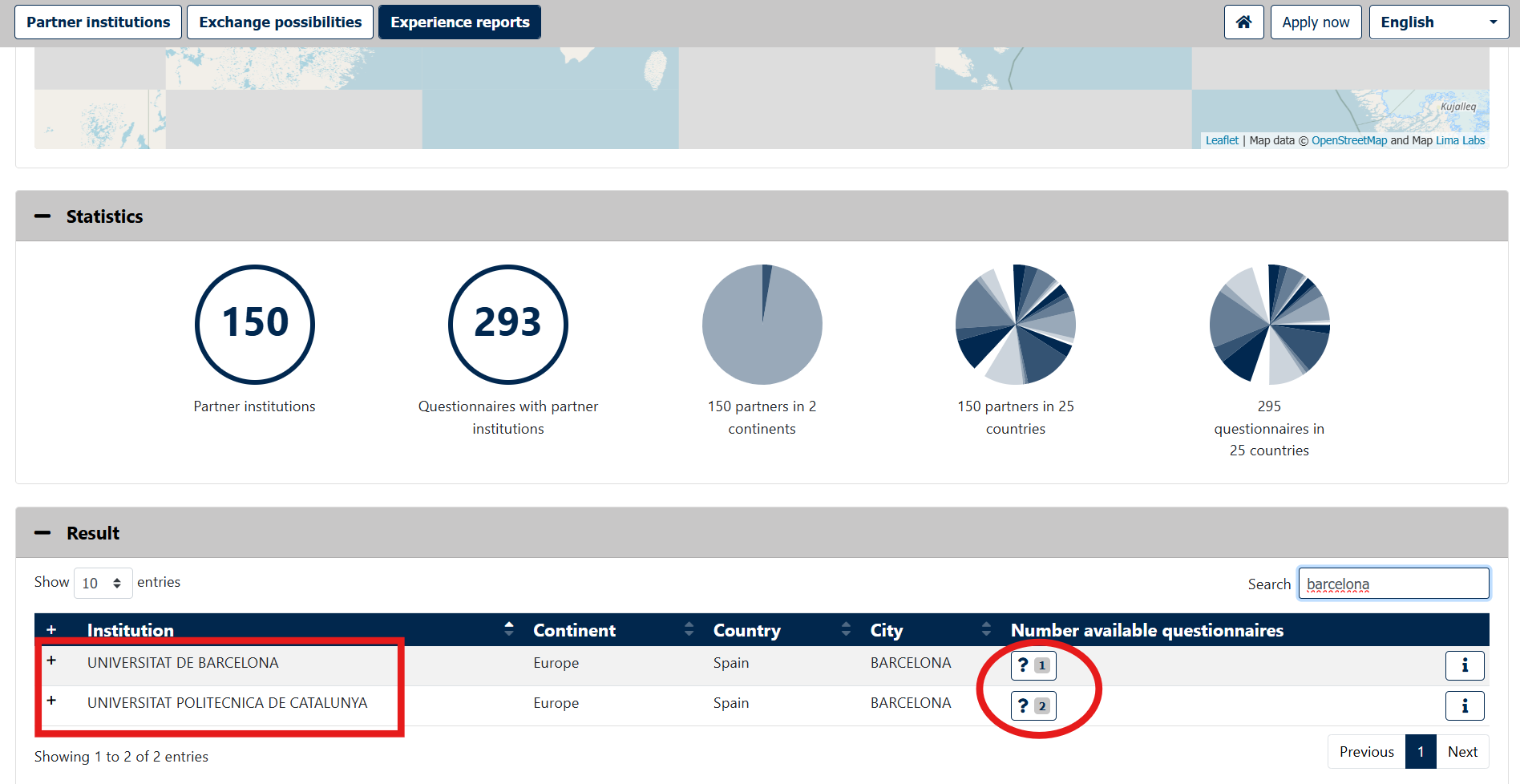Sort table by City column
The height and width of the screenshot is (784, 1520).
click(931, 630)
